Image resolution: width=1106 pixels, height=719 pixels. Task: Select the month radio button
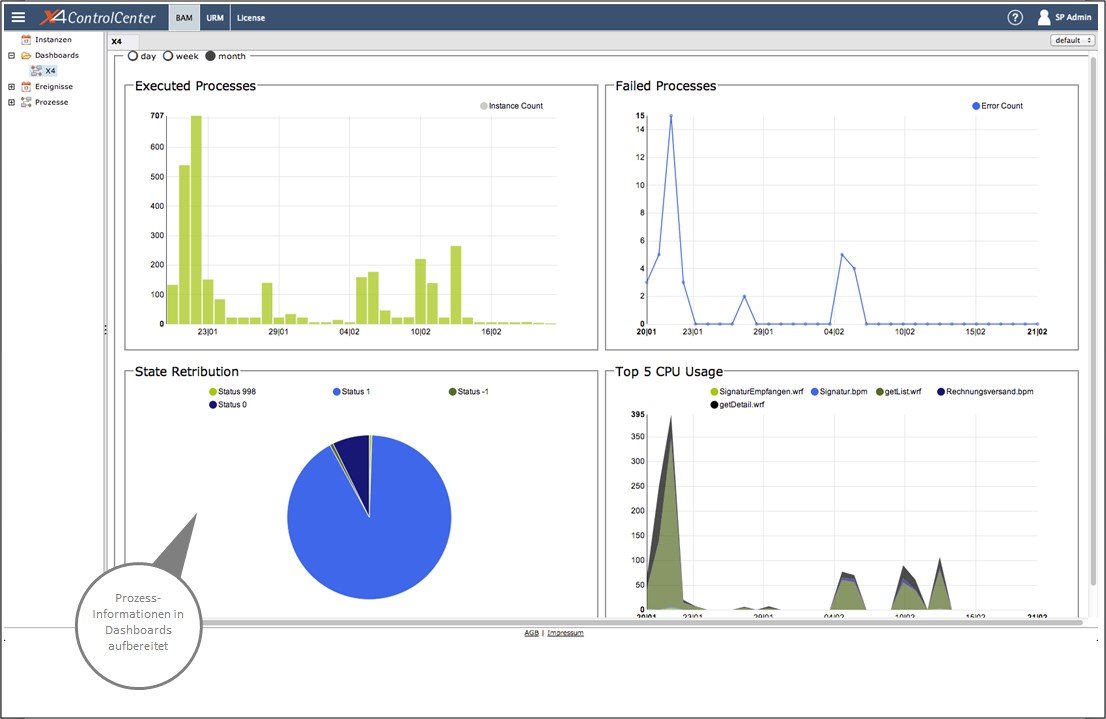coord(210,56)
